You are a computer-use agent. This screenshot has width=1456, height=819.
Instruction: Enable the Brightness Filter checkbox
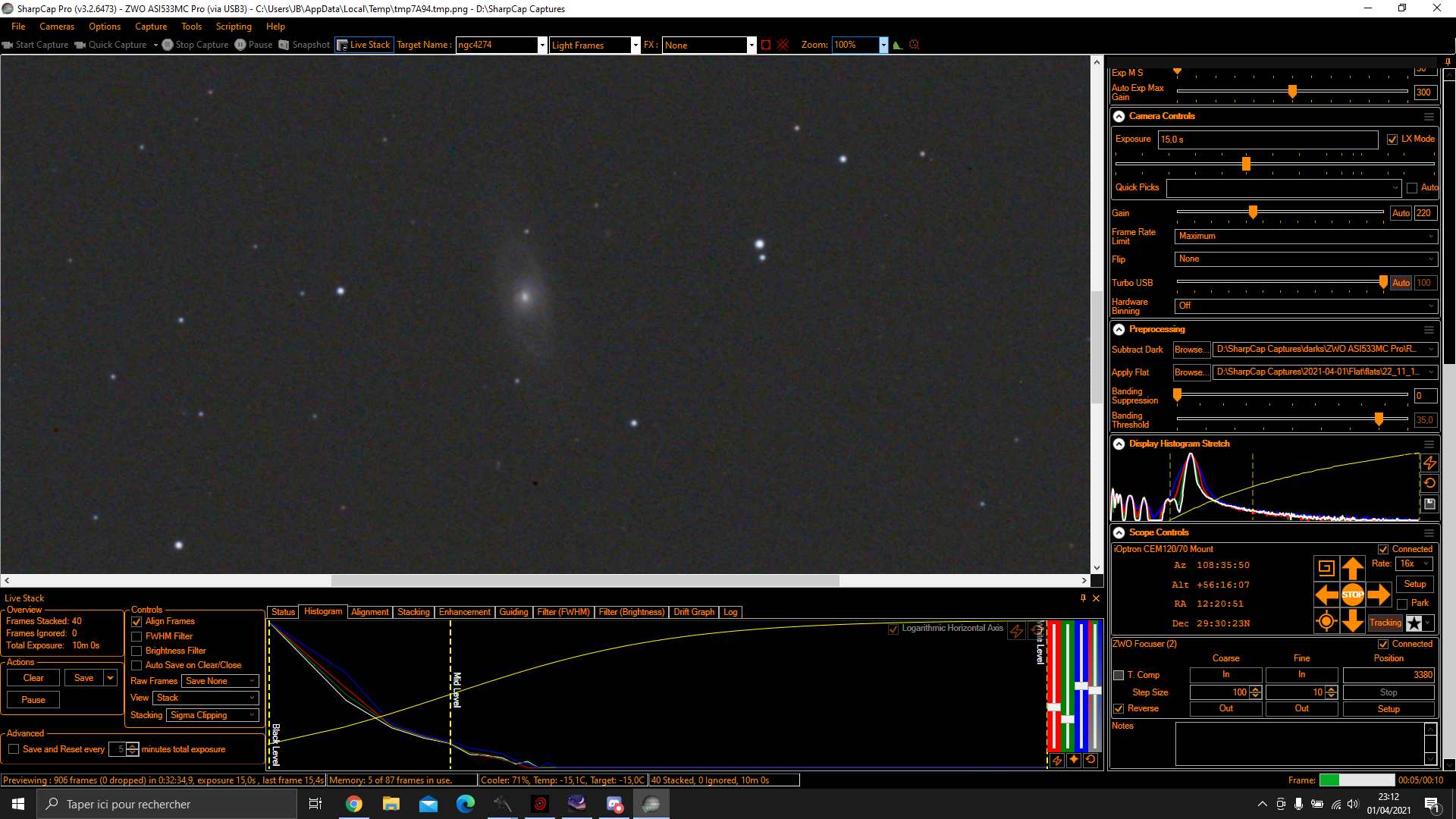(x=136, y=651)
